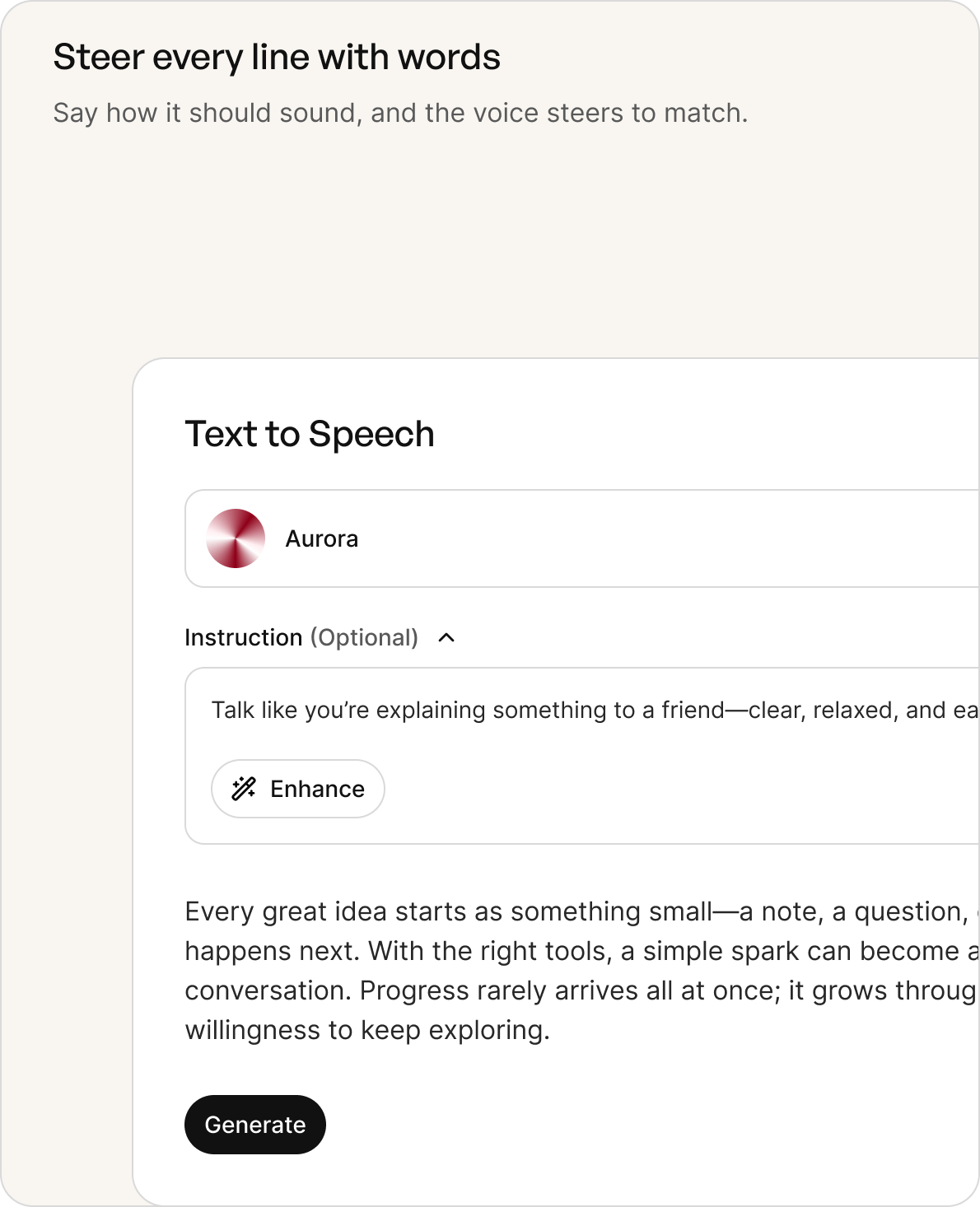Place cursor in 'Every great idea' line
Image resolution: width=980 pixels, height=1207 pixels.
(581, 911)
